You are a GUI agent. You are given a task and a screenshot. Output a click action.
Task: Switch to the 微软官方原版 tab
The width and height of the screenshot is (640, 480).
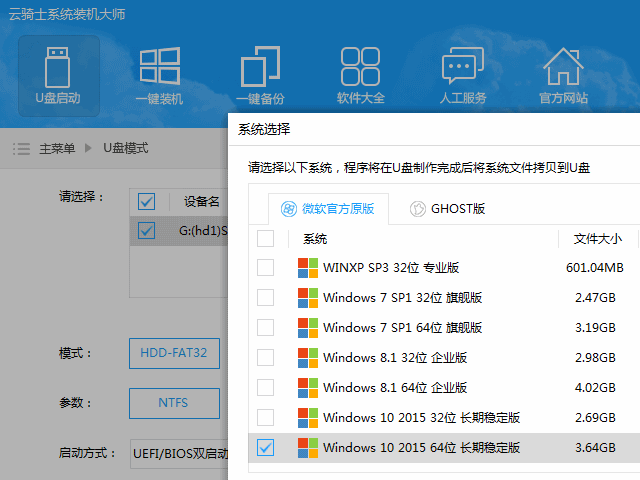coord(328,209)
